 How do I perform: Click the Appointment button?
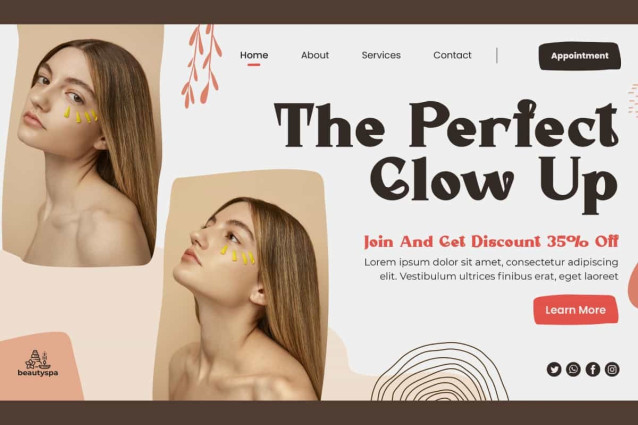pyautogui.click(x=579, y=56)
